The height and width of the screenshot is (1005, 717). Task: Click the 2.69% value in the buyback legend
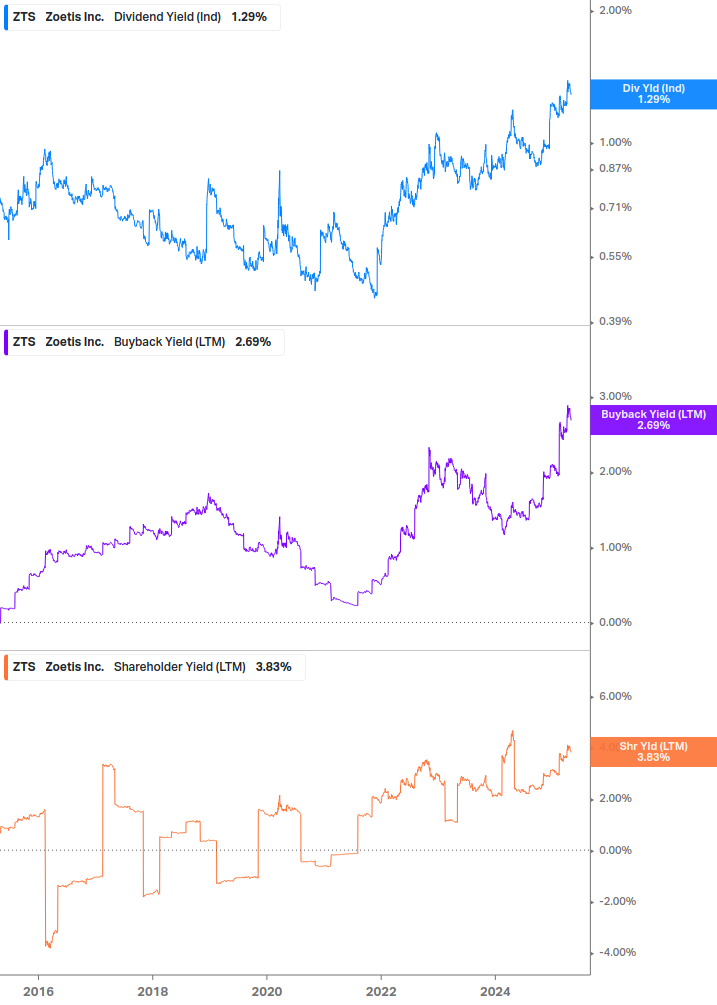pyautogui.click(x=253, y=342)
